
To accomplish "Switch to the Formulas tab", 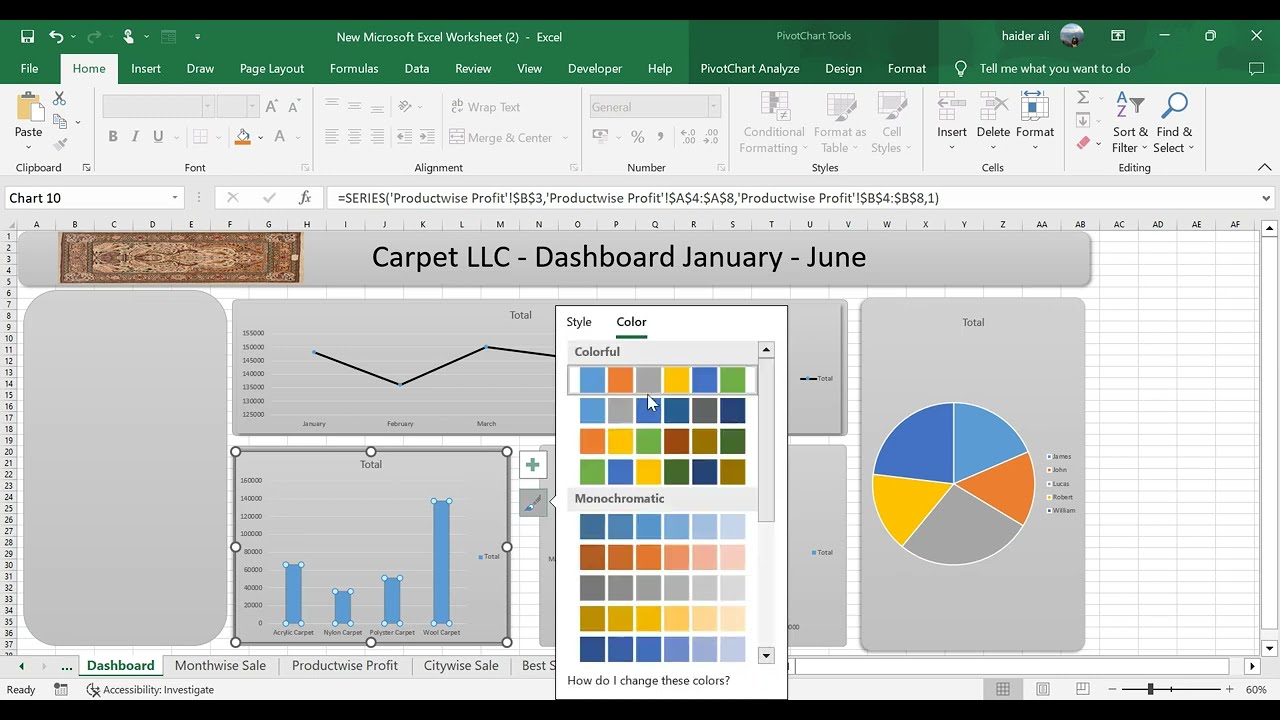I will [x=354, y=69].
